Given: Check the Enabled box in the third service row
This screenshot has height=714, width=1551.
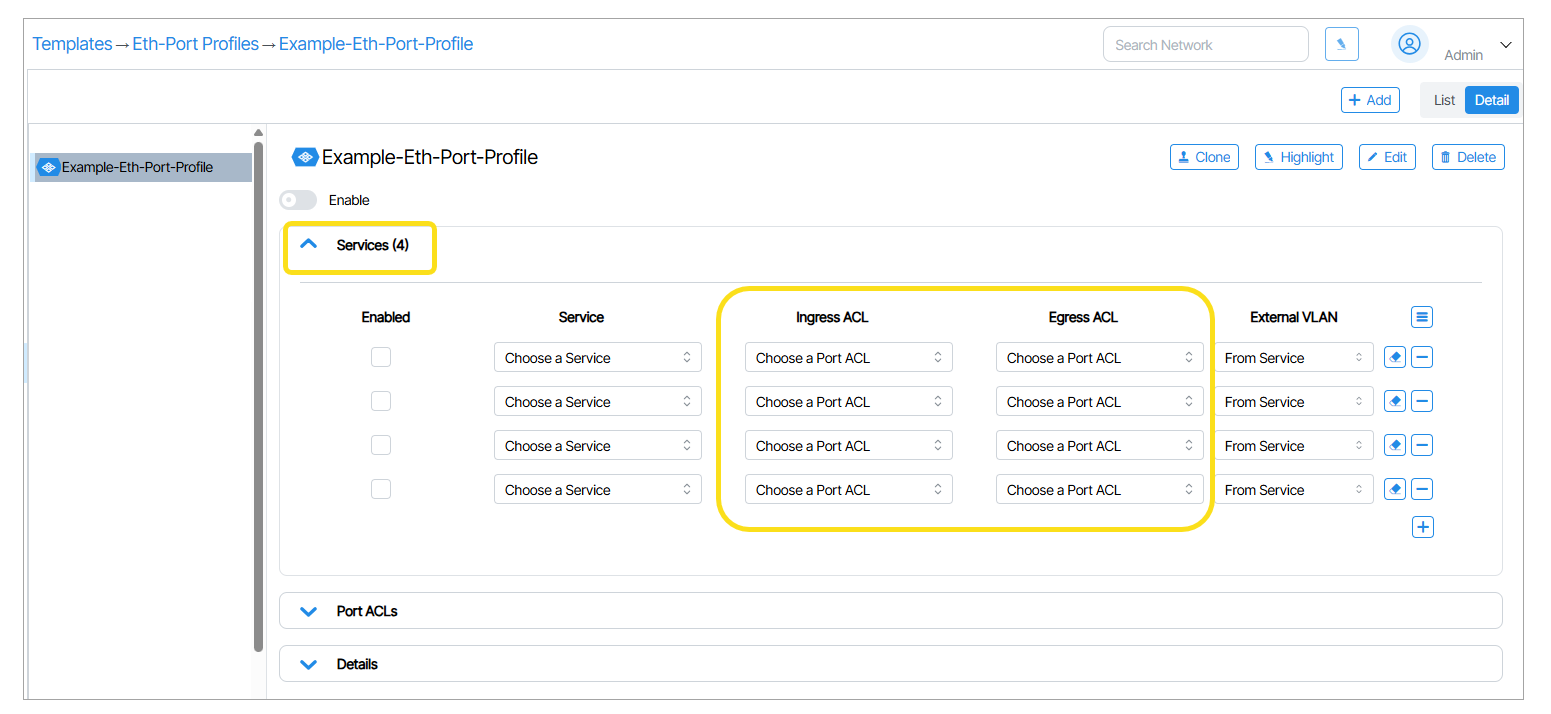Looking at the screenshot, I should click(x=381, y=445).
